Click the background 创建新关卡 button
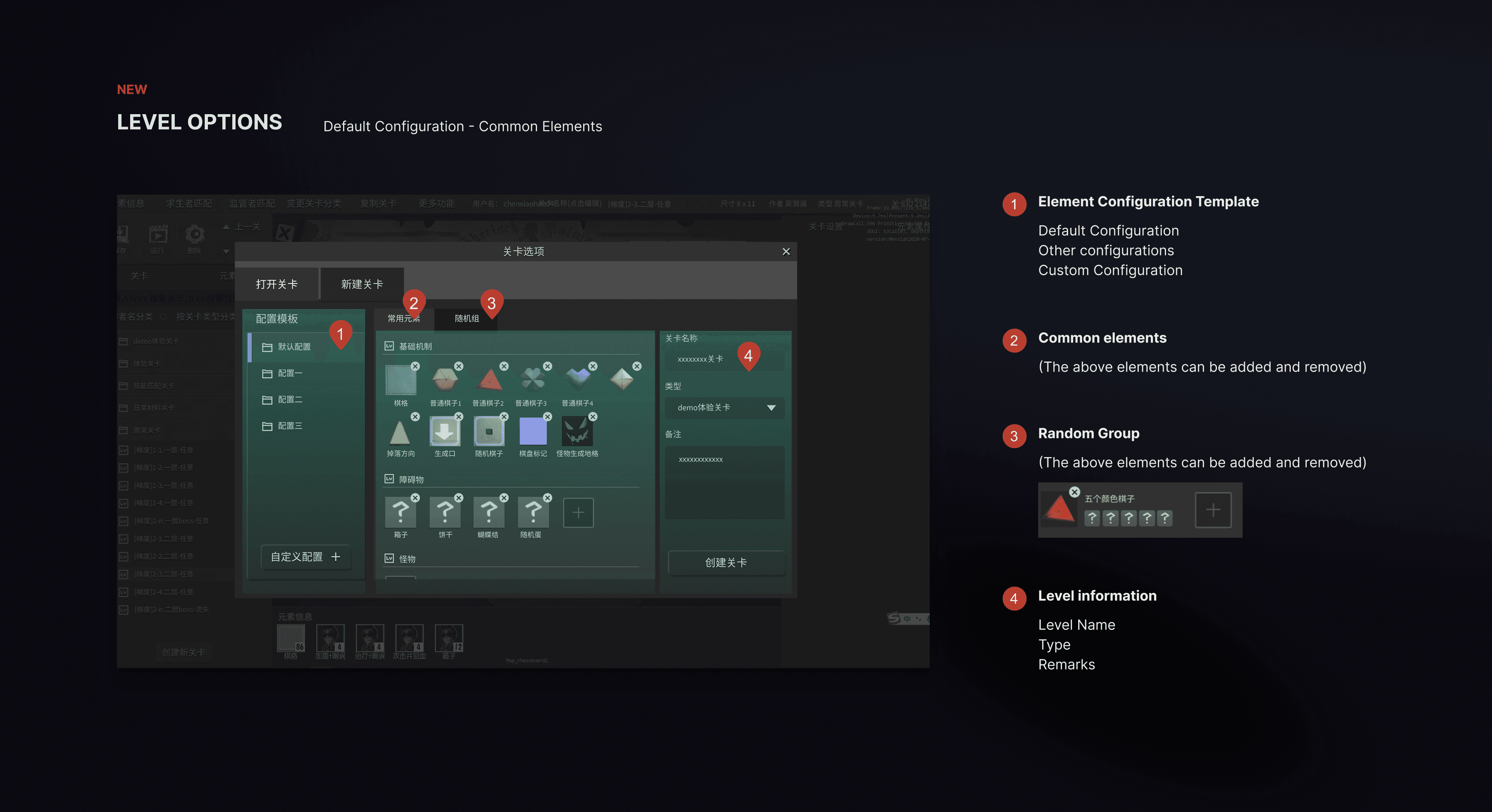 [x=184, y=652]
